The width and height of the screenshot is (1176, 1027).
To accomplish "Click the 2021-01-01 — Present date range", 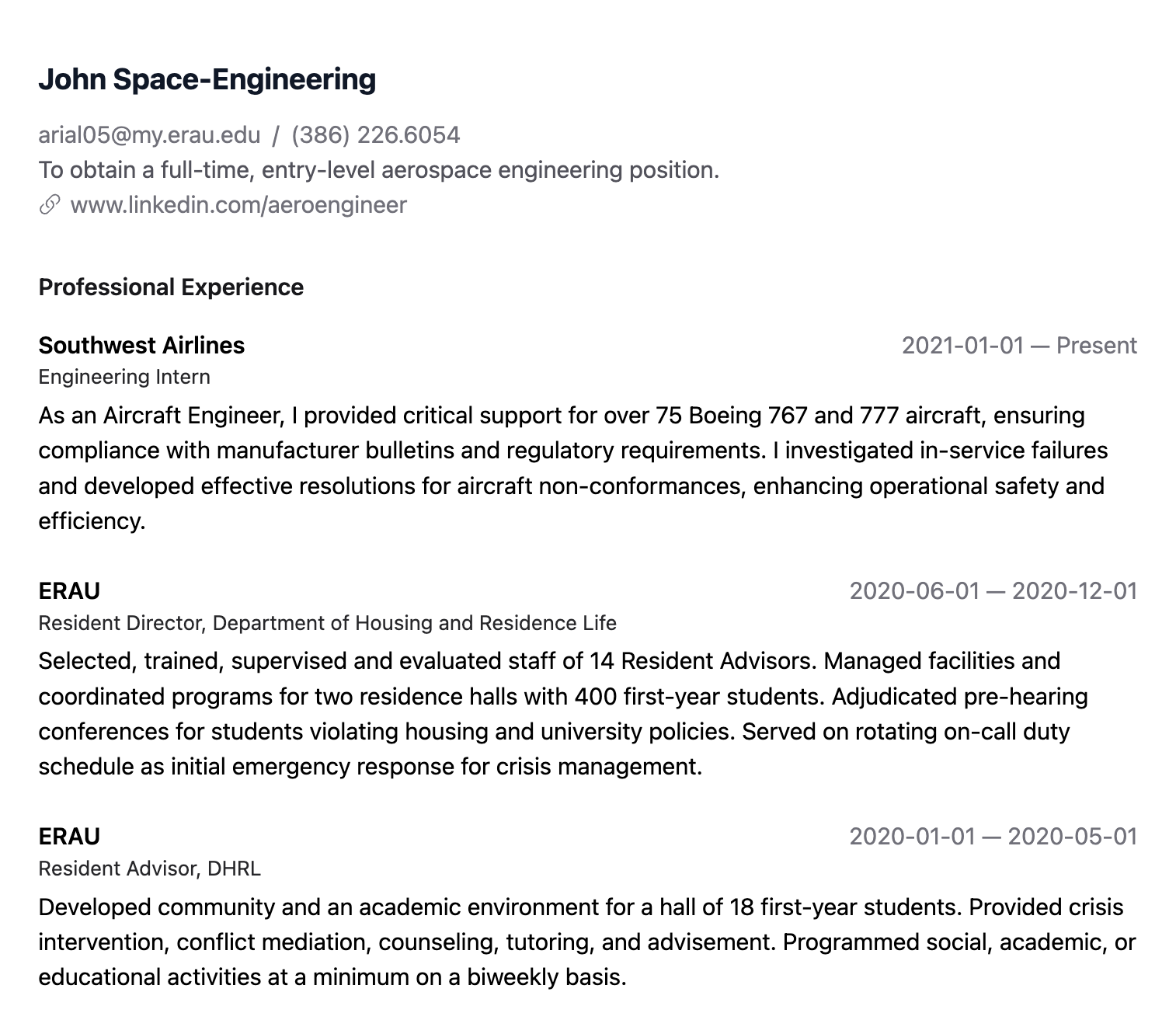I will [x=1018, y=346].
